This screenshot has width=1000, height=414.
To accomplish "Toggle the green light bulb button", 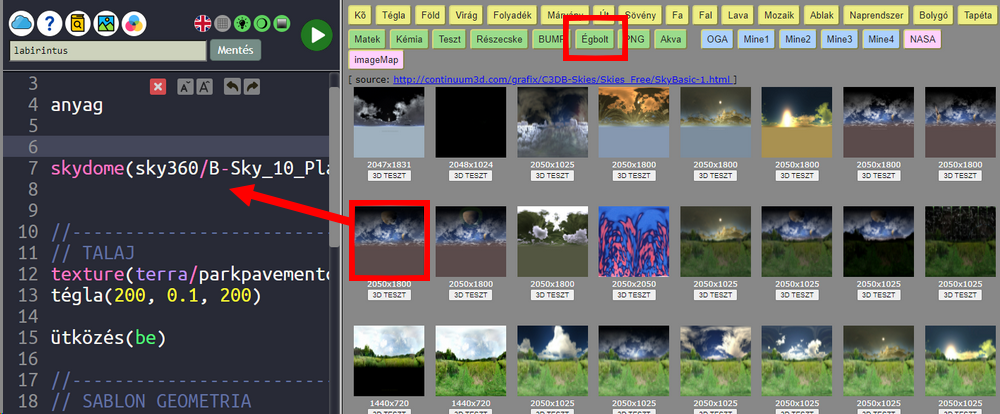I will [242, 22].
